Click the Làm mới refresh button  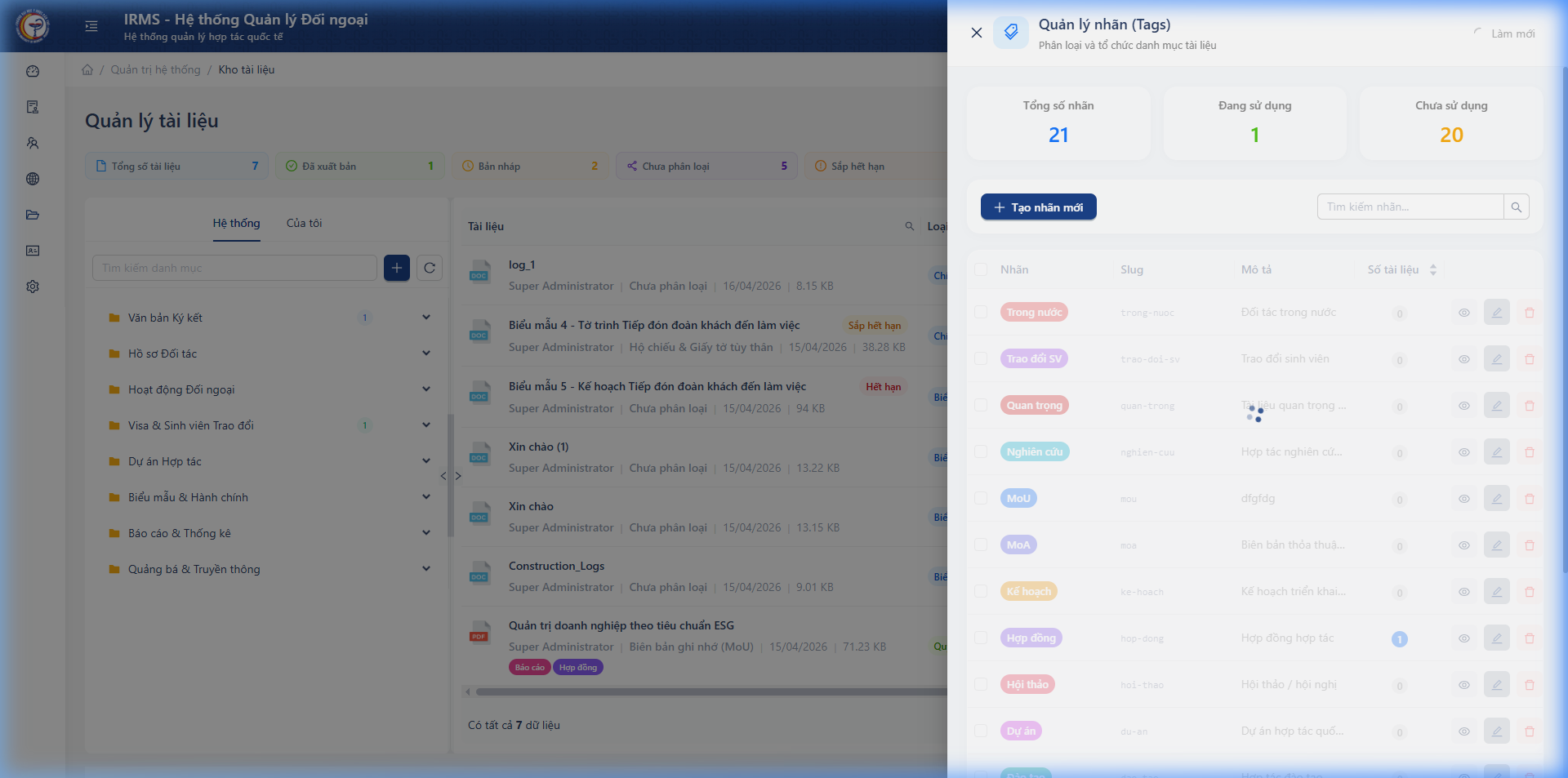pos(1504,33)
